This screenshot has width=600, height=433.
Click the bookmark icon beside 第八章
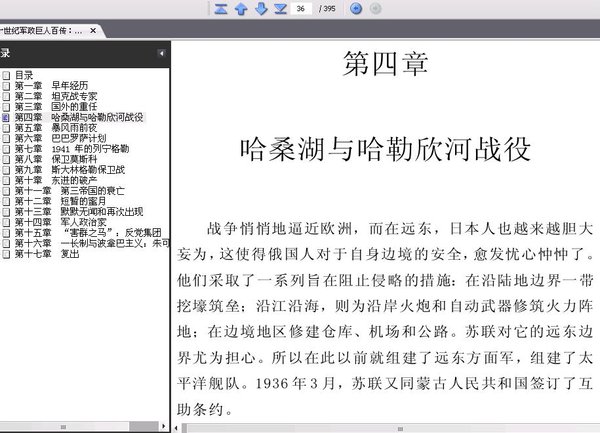coord(6,160)
